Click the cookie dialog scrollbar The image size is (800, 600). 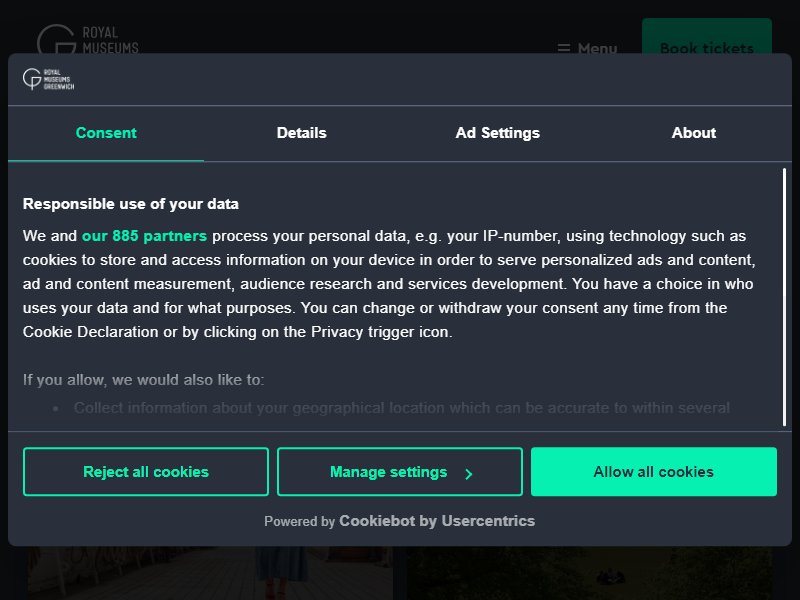pos(784,297)
